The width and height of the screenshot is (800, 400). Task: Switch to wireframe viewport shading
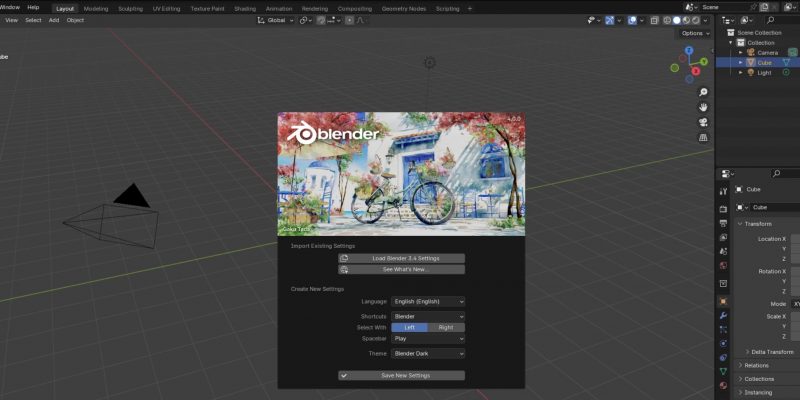667,20
